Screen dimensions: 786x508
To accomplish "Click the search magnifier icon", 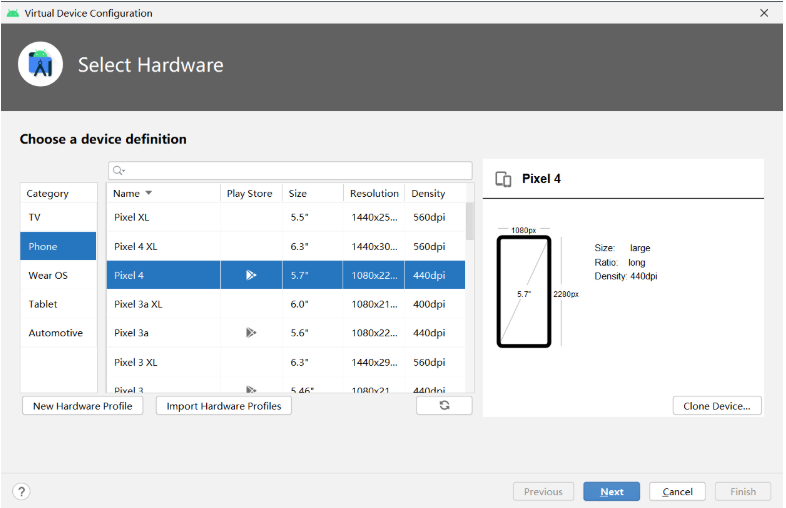I will pos(118,171).
